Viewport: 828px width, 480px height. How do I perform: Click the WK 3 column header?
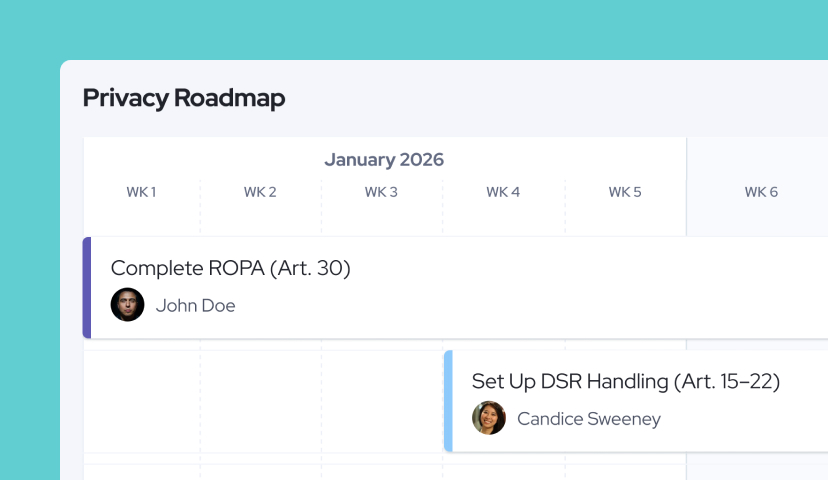coord(381,192)
